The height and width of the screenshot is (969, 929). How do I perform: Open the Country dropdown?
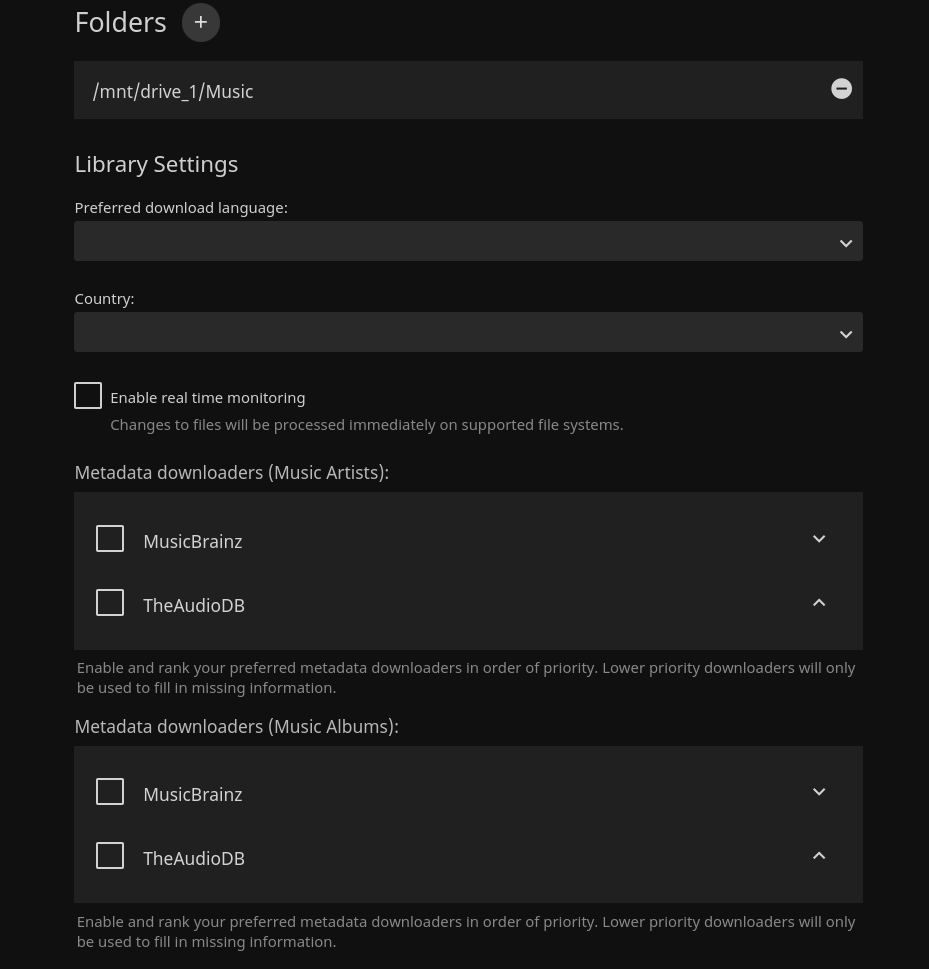[x=468, y=333]
